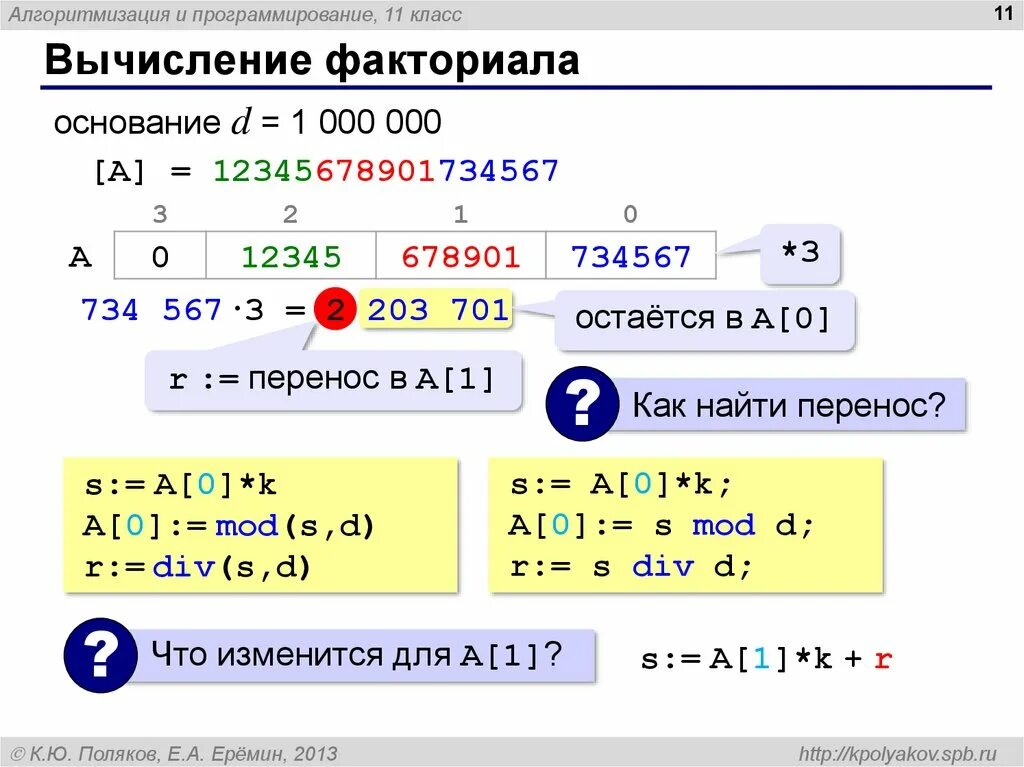This screenshot has height=767, width=1024.
Task: Click the slide number 11 in the corner
Action: click(x=1002, y=13)
